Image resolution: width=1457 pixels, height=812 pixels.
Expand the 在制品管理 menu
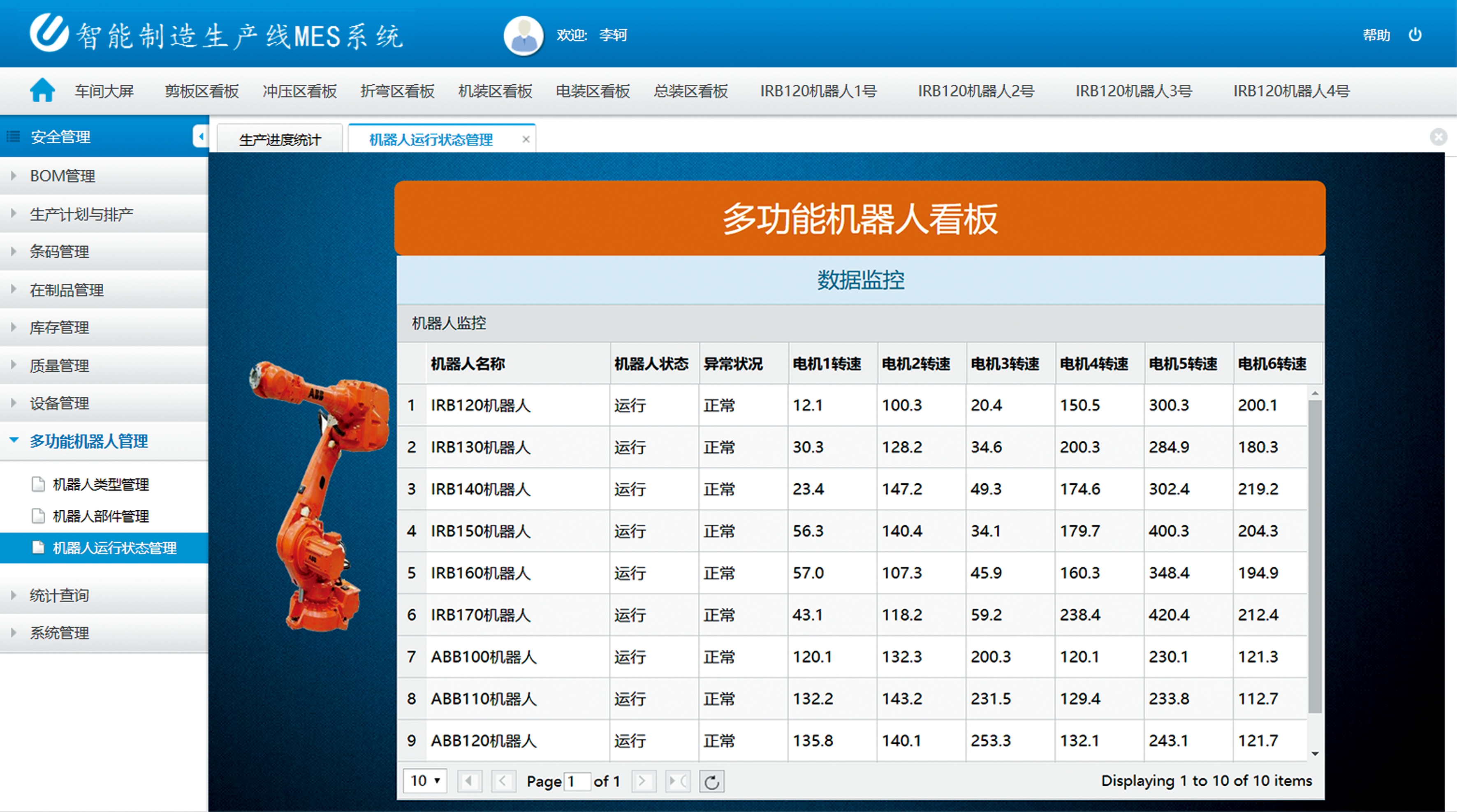104,289
